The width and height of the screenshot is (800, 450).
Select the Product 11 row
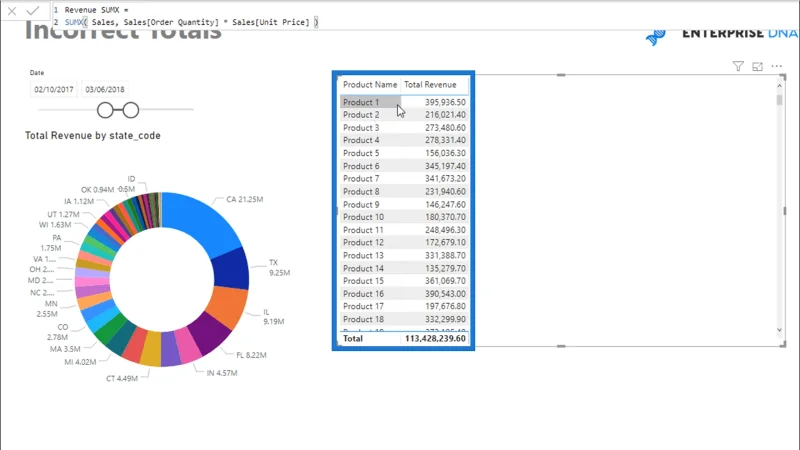[x=404, y=230]
